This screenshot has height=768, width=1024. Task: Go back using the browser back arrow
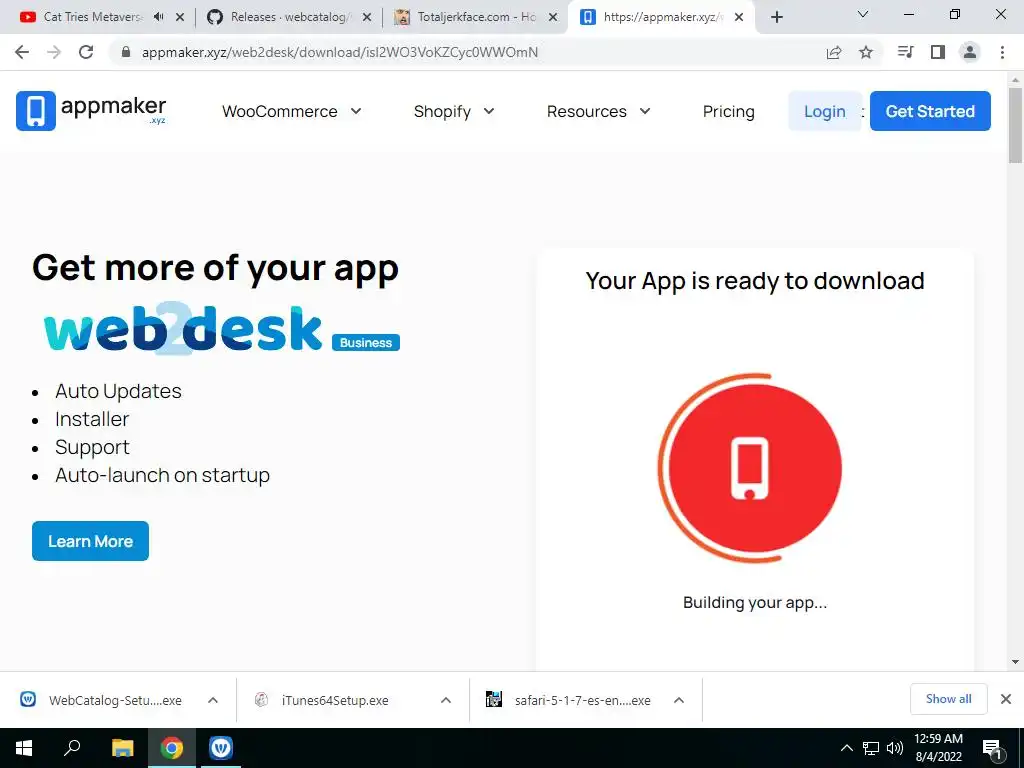pyautogui.click(x=22, y=52)
